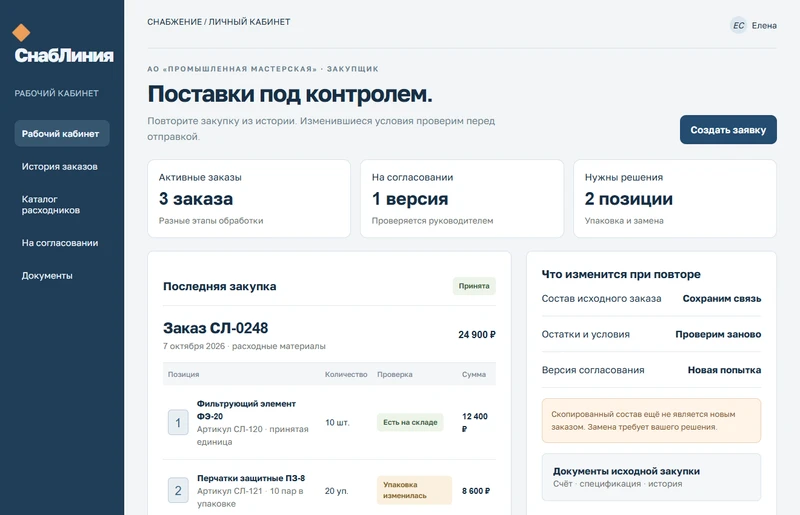Open the Активные заказы card
The image size is (800, 515).
tap(249, 199)
